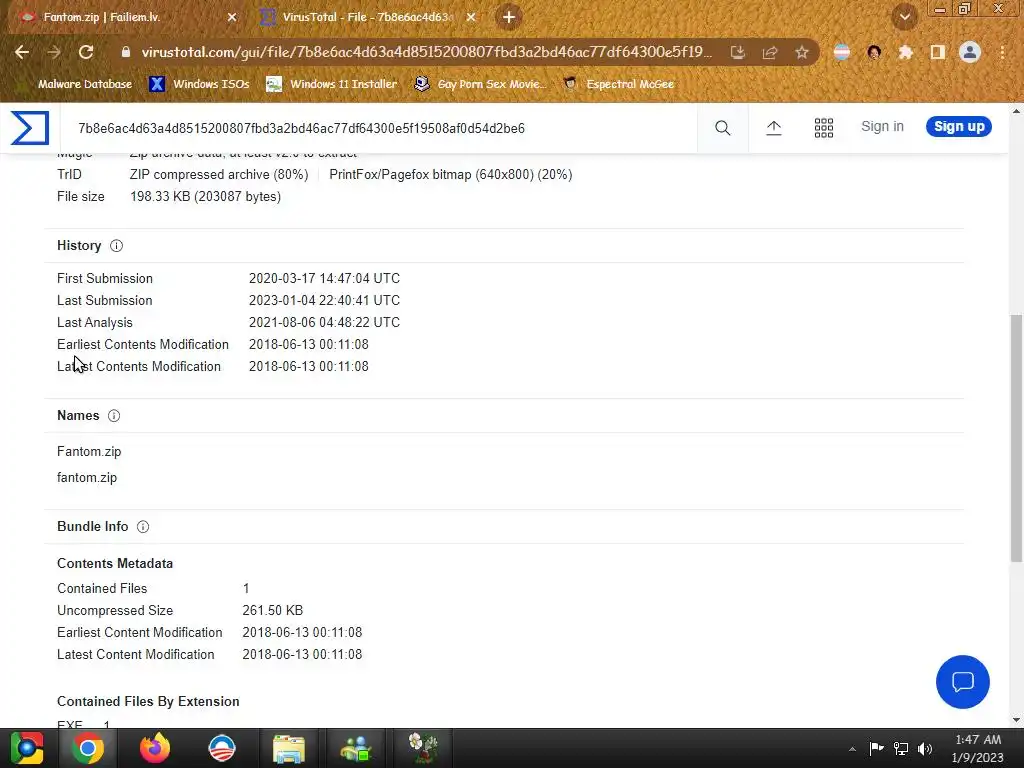Open the tab search dropdown chevron
This screenshot has width=1024, height=768.
[x=905, y=17]
